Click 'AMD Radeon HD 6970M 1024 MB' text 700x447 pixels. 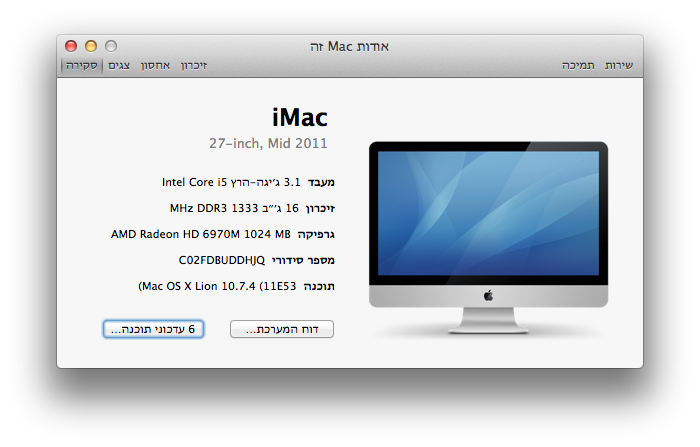pos(200,234)
